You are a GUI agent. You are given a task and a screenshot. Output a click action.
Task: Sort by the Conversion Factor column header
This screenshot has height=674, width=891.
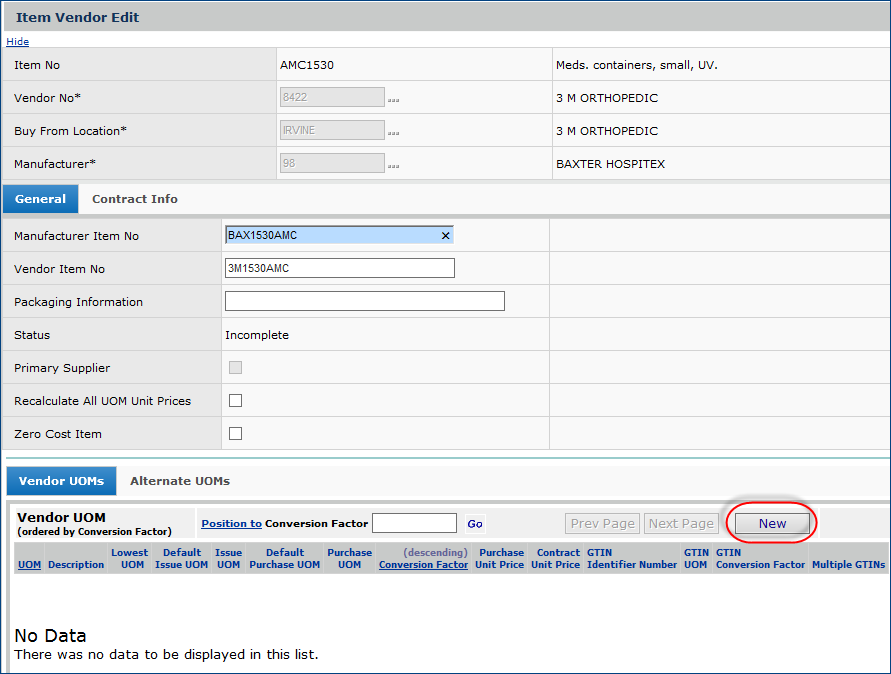[x=423, y=565]
